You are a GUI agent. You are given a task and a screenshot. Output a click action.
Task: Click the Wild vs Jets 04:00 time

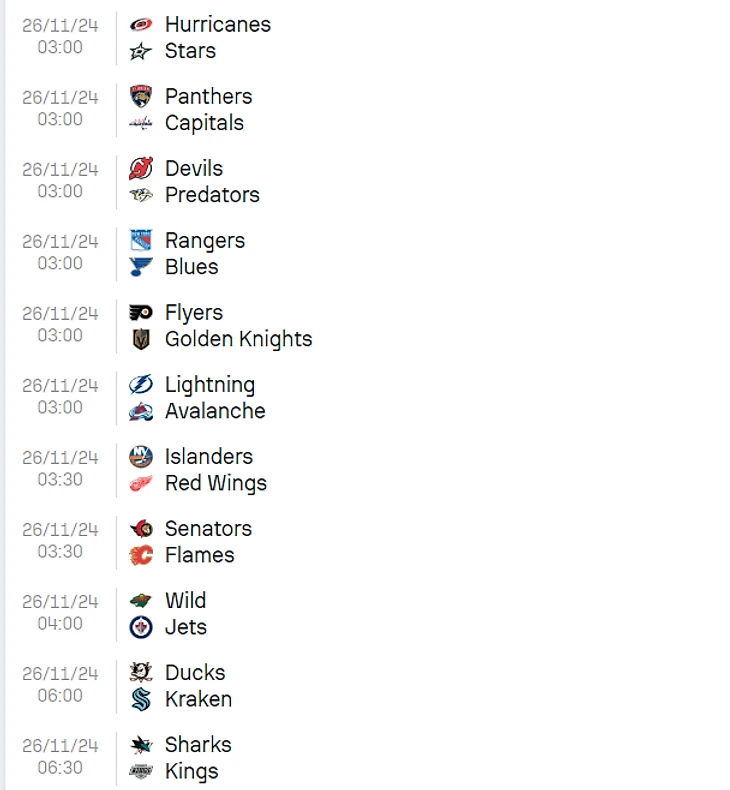[x=60, y=624]
